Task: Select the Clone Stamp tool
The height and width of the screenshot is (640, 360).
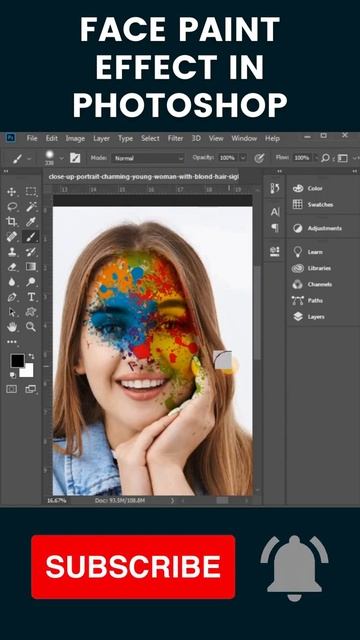Action: tap(11, 251)
